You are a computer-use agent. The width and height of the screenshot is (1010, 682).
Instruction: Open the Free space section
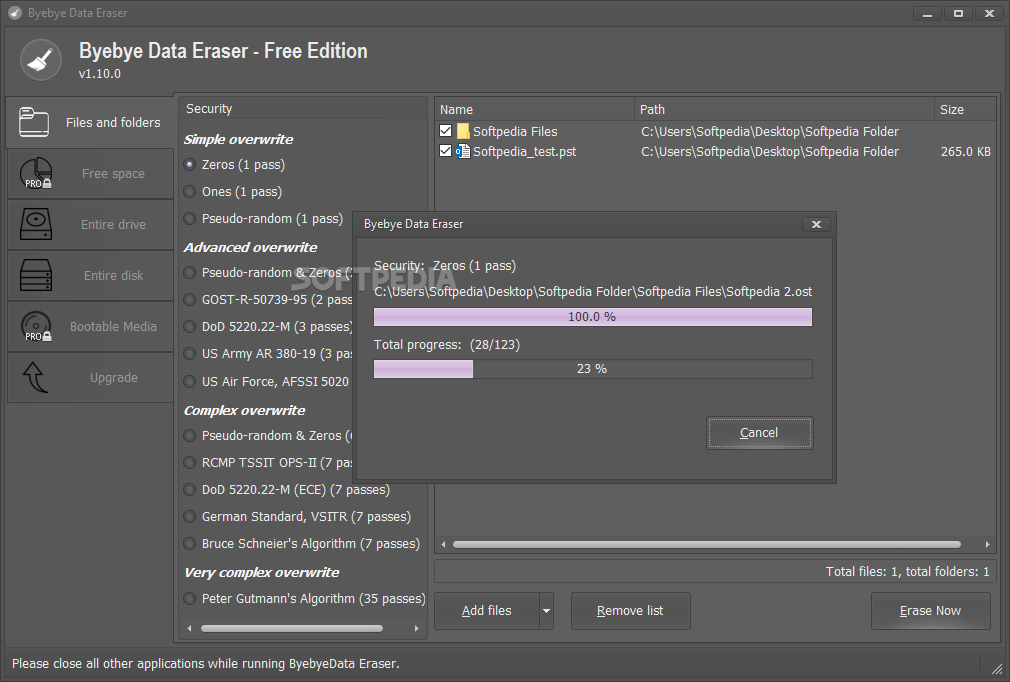tap(90, 173)
